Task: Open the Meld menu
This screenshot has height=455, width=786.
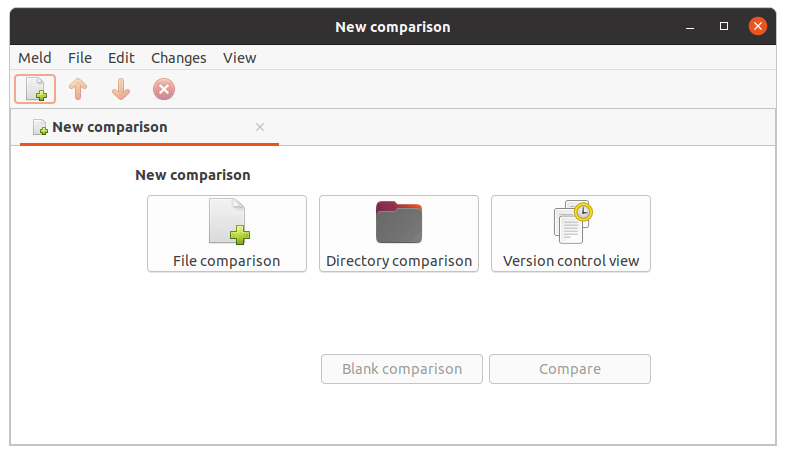Action: [x=35, y=58]
